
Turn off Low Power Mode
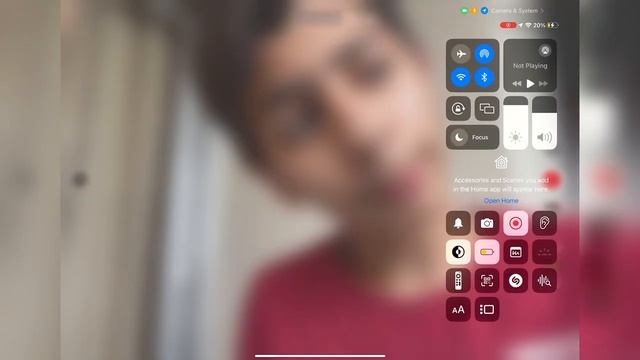[487, 252]
